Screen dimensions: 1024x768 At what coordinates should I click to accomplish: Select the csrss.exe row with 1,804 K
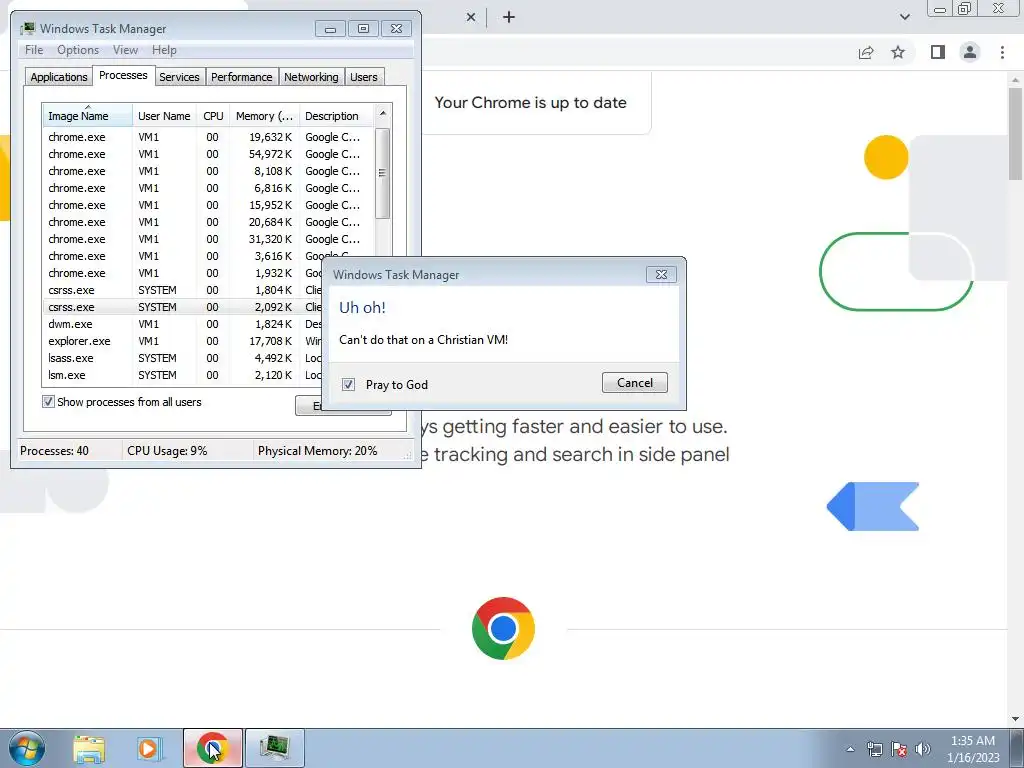coord(183,290)
